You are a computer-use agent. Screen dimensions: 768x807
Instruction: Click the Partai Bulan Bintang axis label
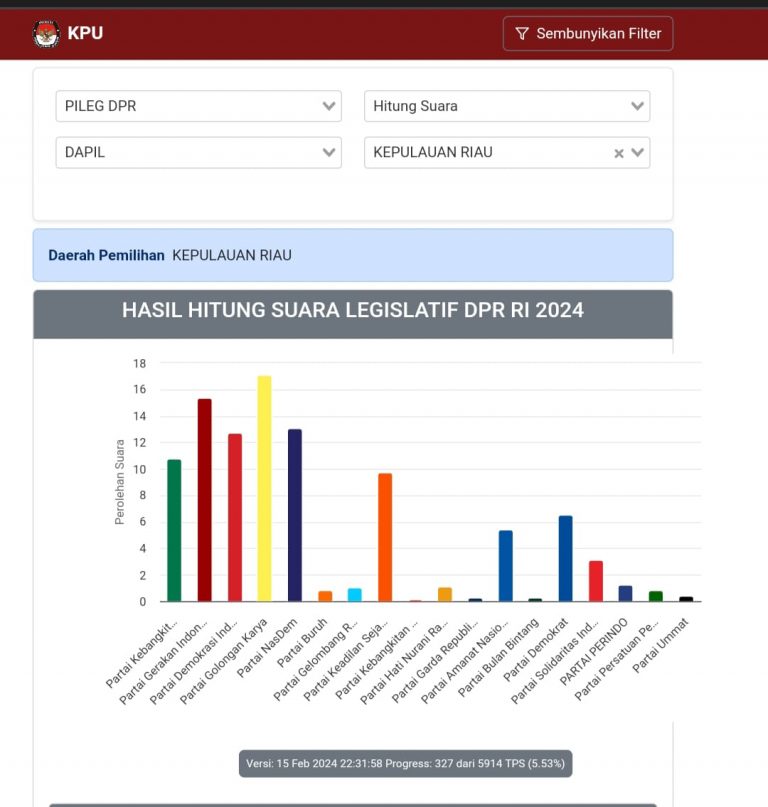coord(498,657)
